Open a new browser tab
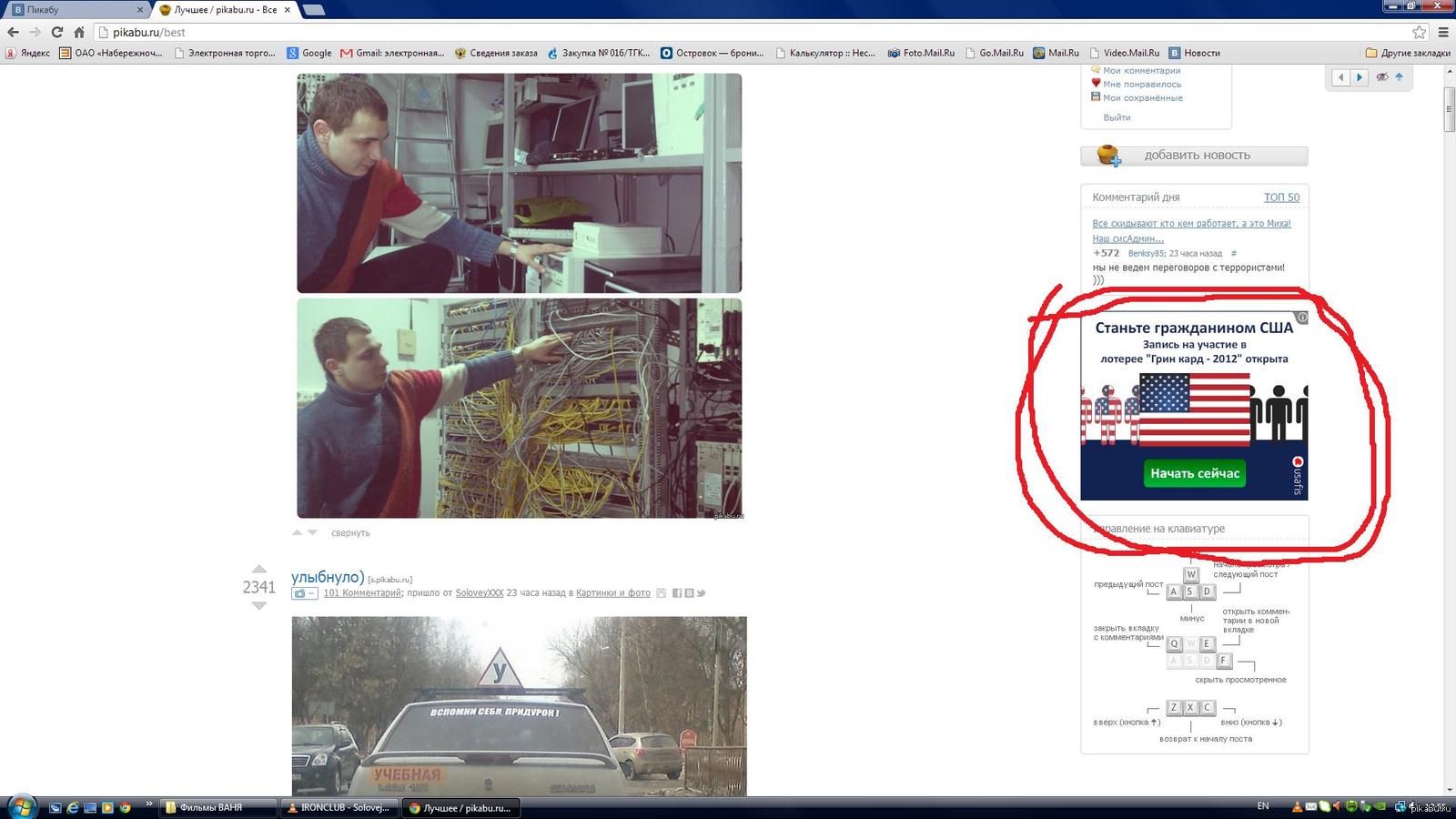This screenshot has width=1456, height=819. (x=313, y=10)
